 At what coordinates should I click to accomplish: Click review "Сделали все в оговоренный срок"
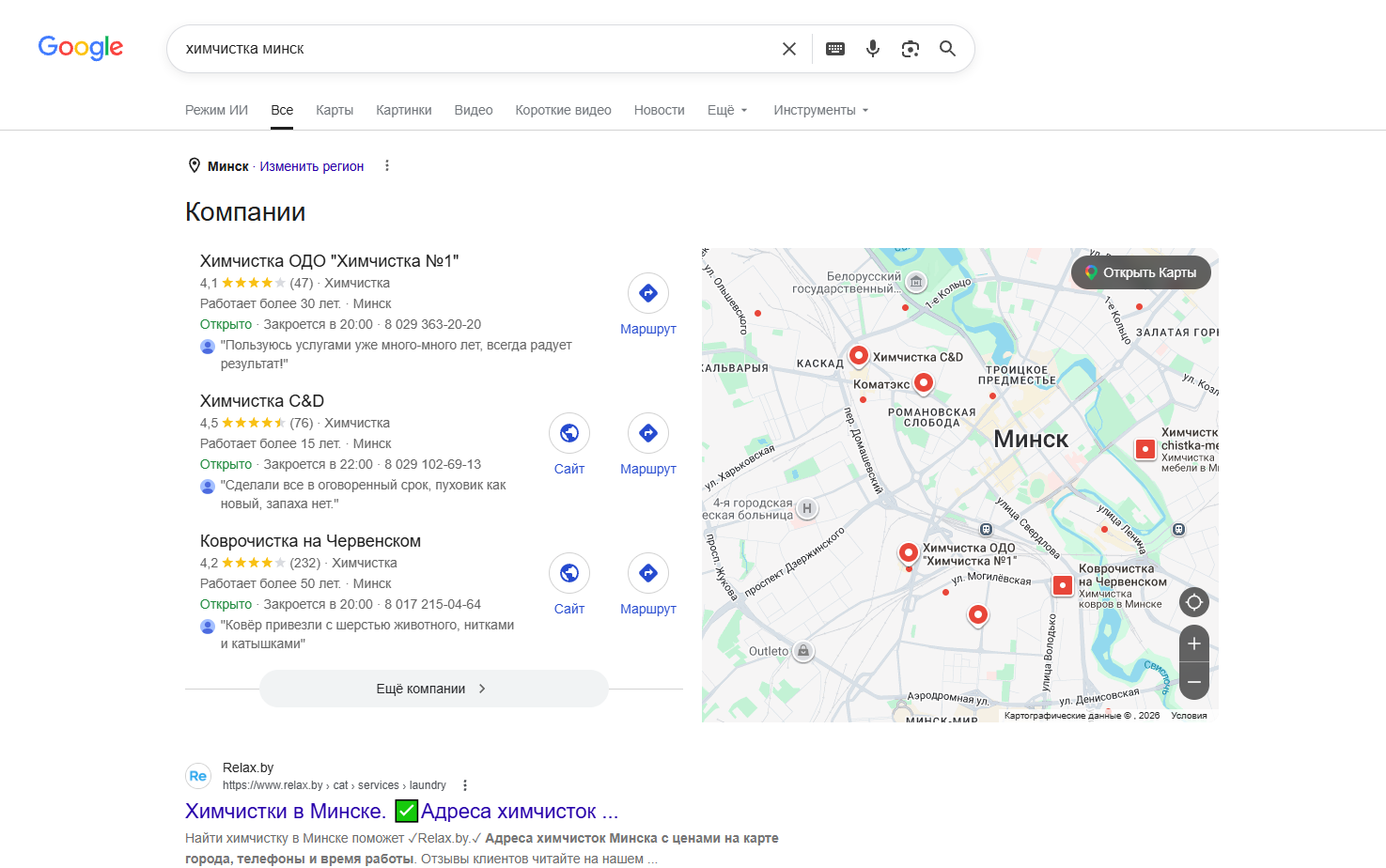(363, 494)
